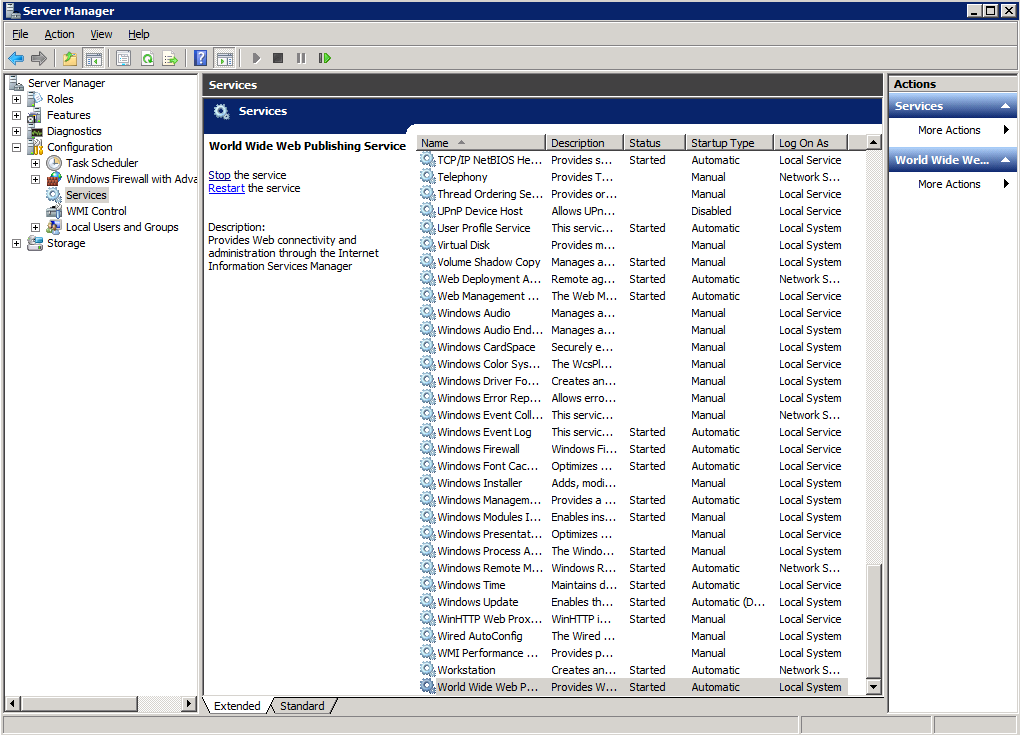Sort by the Status column header

pyautogui.click(x=654, y=142)
